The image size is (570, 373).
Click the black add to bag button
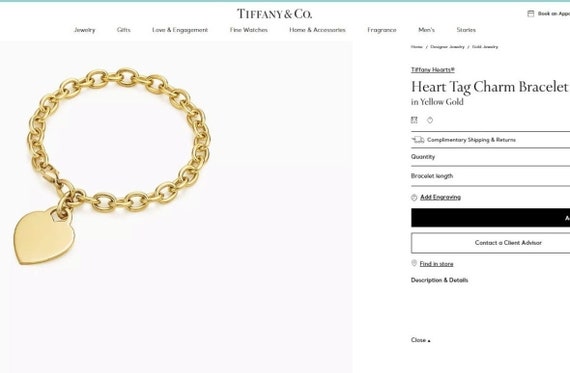[x=490, y=218]
